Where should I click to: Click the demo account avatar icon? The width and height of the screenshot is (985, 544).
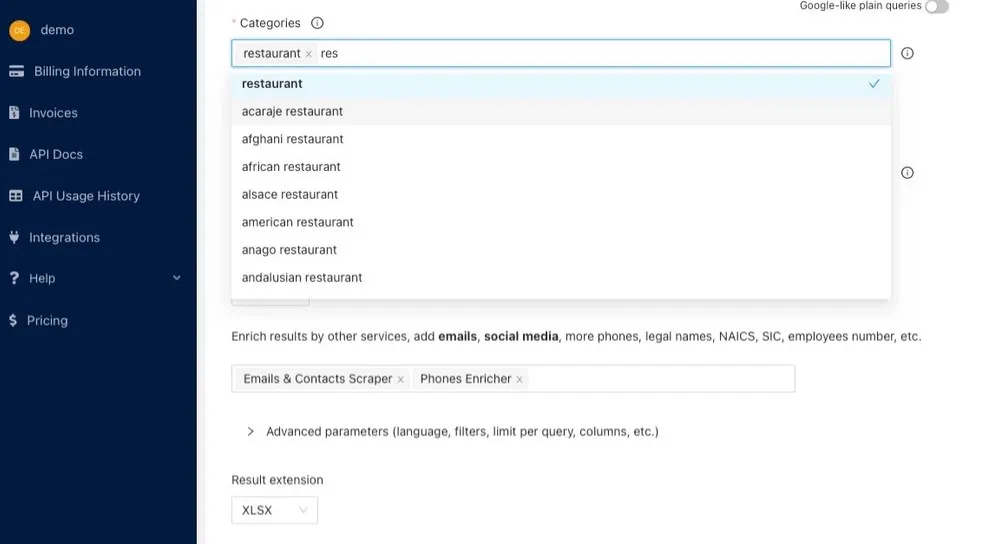click(x=19, y=30)
